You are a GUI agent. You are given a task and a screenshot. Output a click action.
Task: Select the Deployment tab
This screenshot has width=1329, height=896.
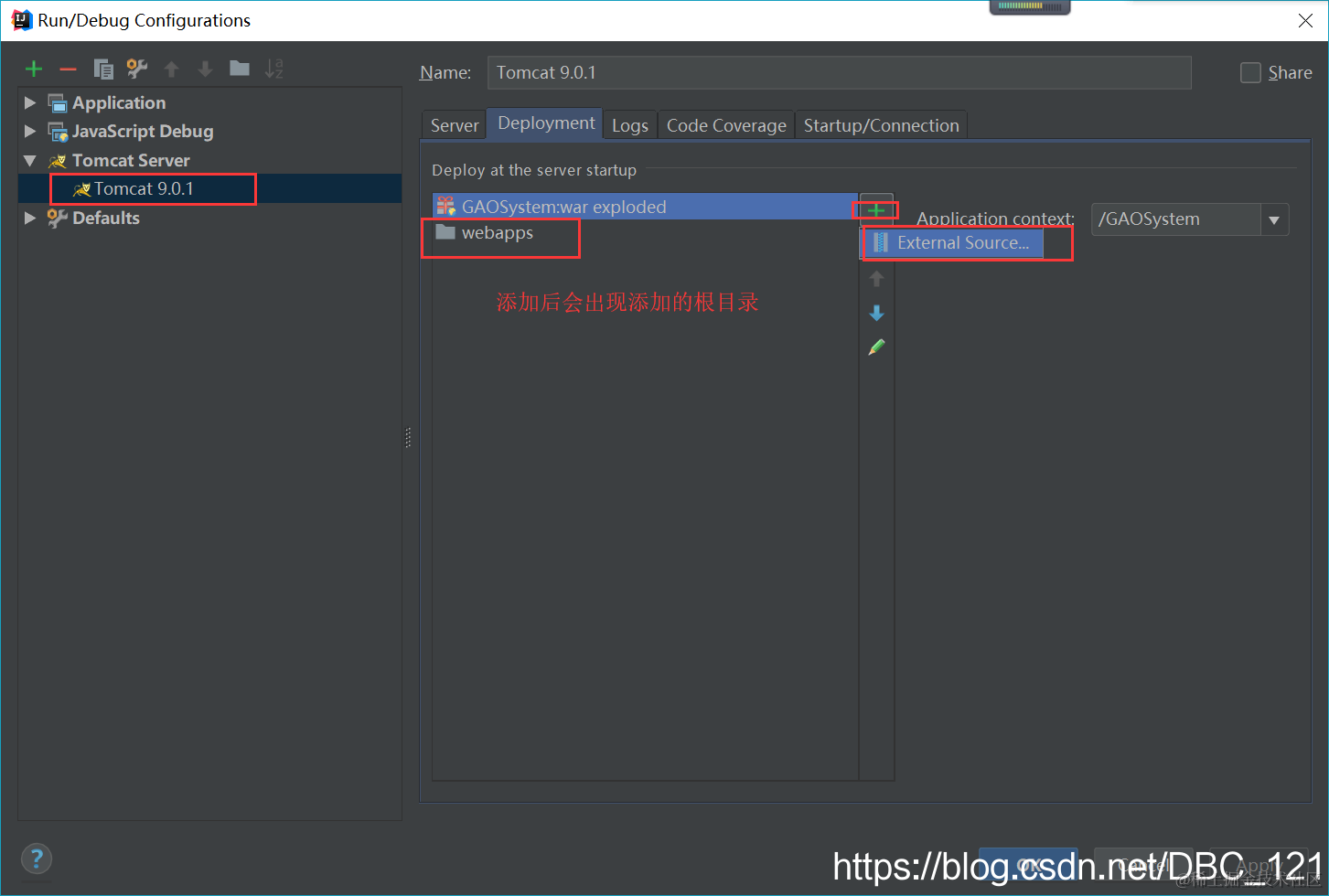point(546,123)
